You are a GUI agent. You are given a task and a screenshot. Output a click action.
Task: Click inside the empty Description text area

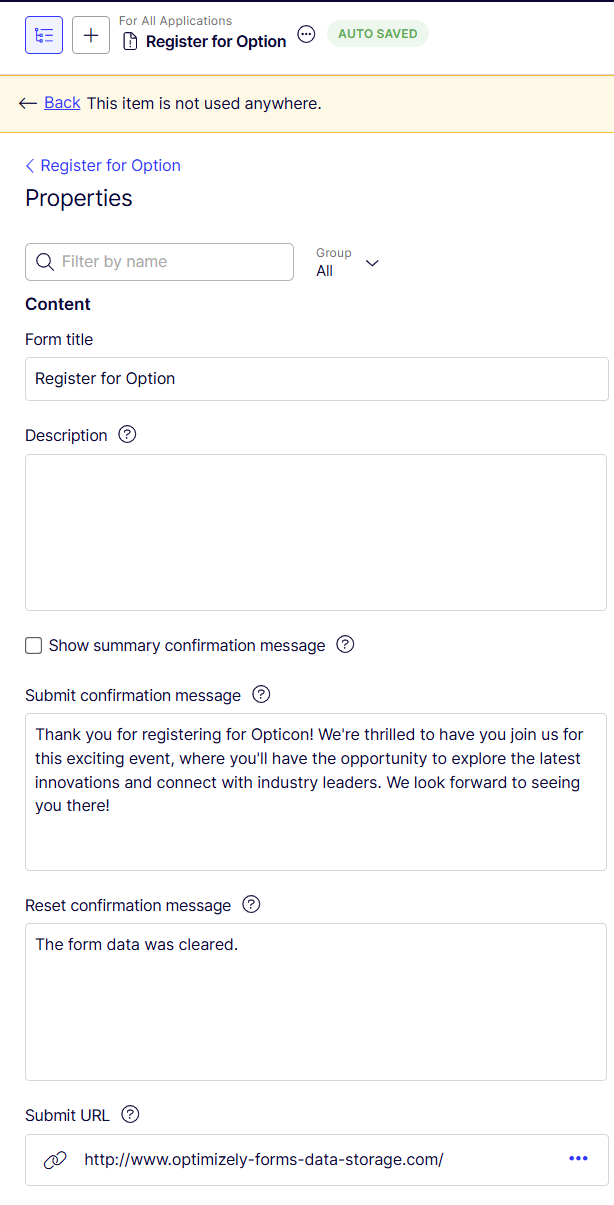(316, 532)
